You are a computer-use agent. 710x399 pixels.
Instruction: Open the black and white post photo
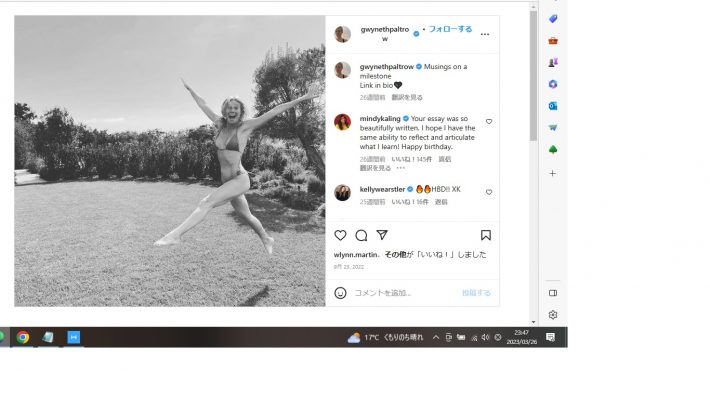click(170, 161)
